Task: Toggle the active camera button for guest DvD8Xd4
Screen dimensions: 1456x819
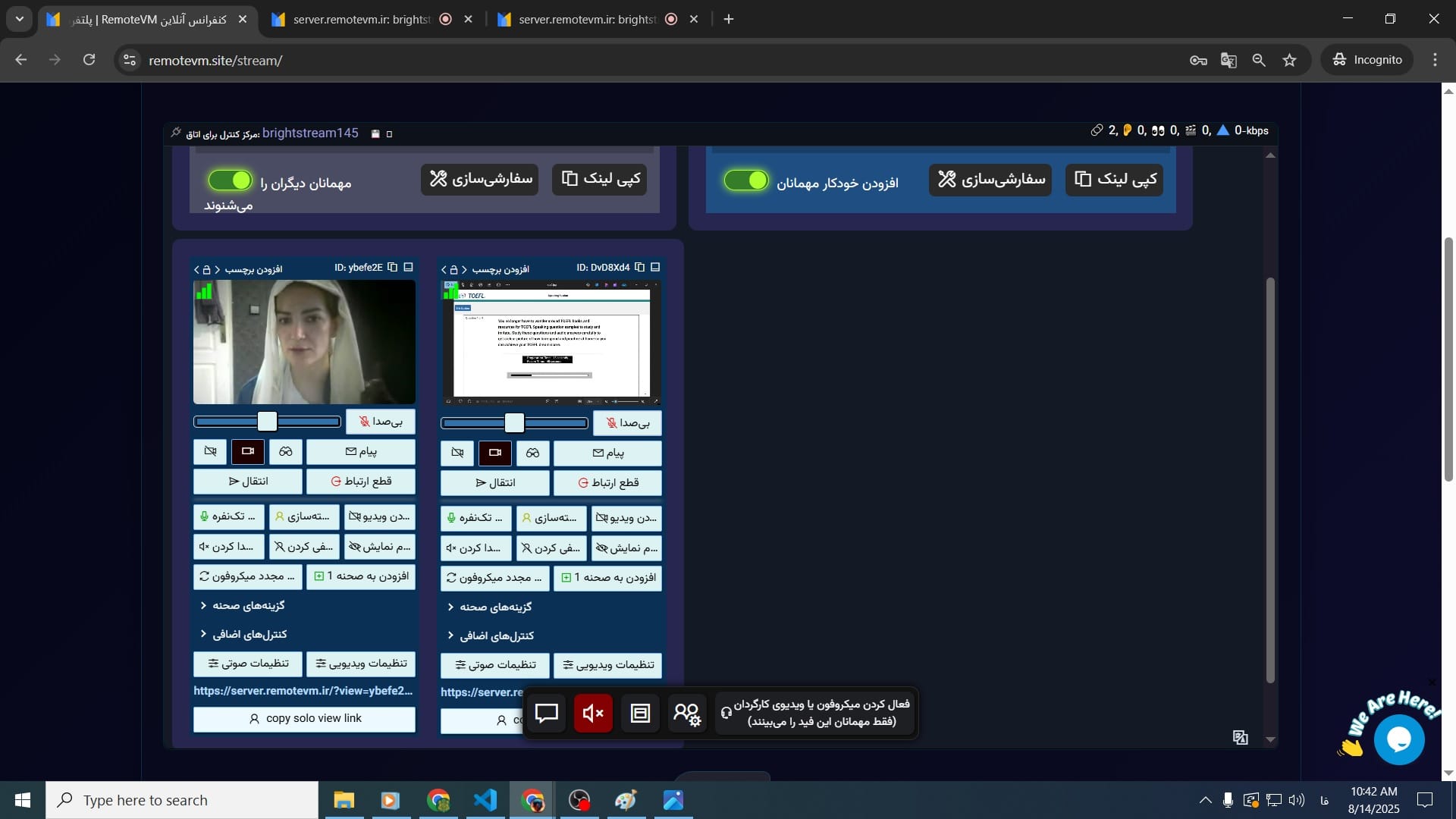Action: click(x=494, y=453)
